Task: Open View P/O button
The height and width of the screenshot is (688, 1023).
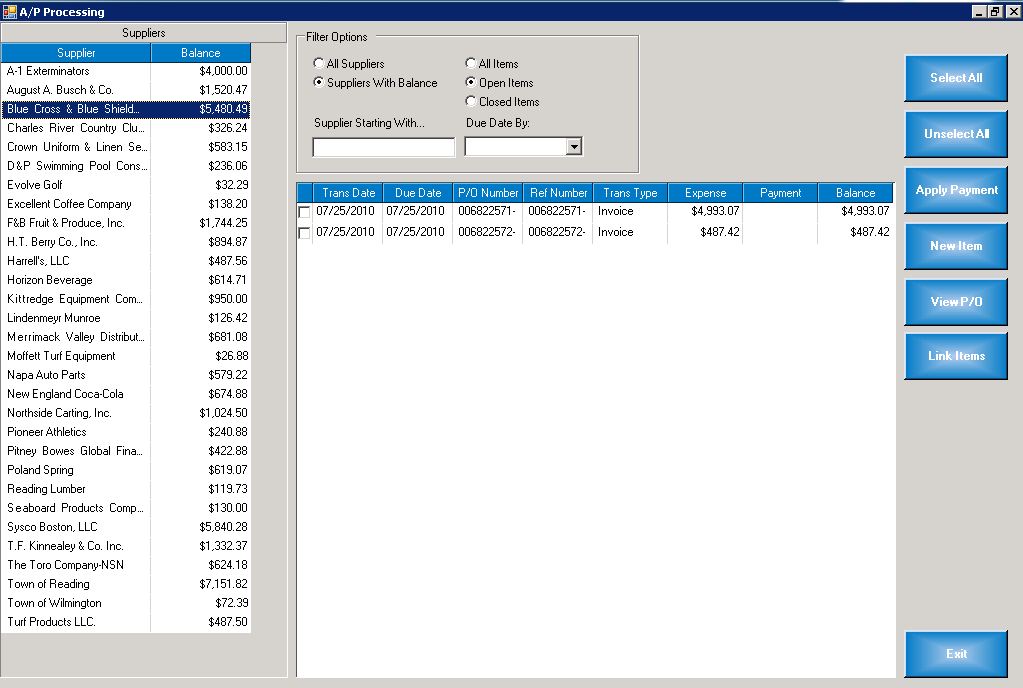Action: 956,302
